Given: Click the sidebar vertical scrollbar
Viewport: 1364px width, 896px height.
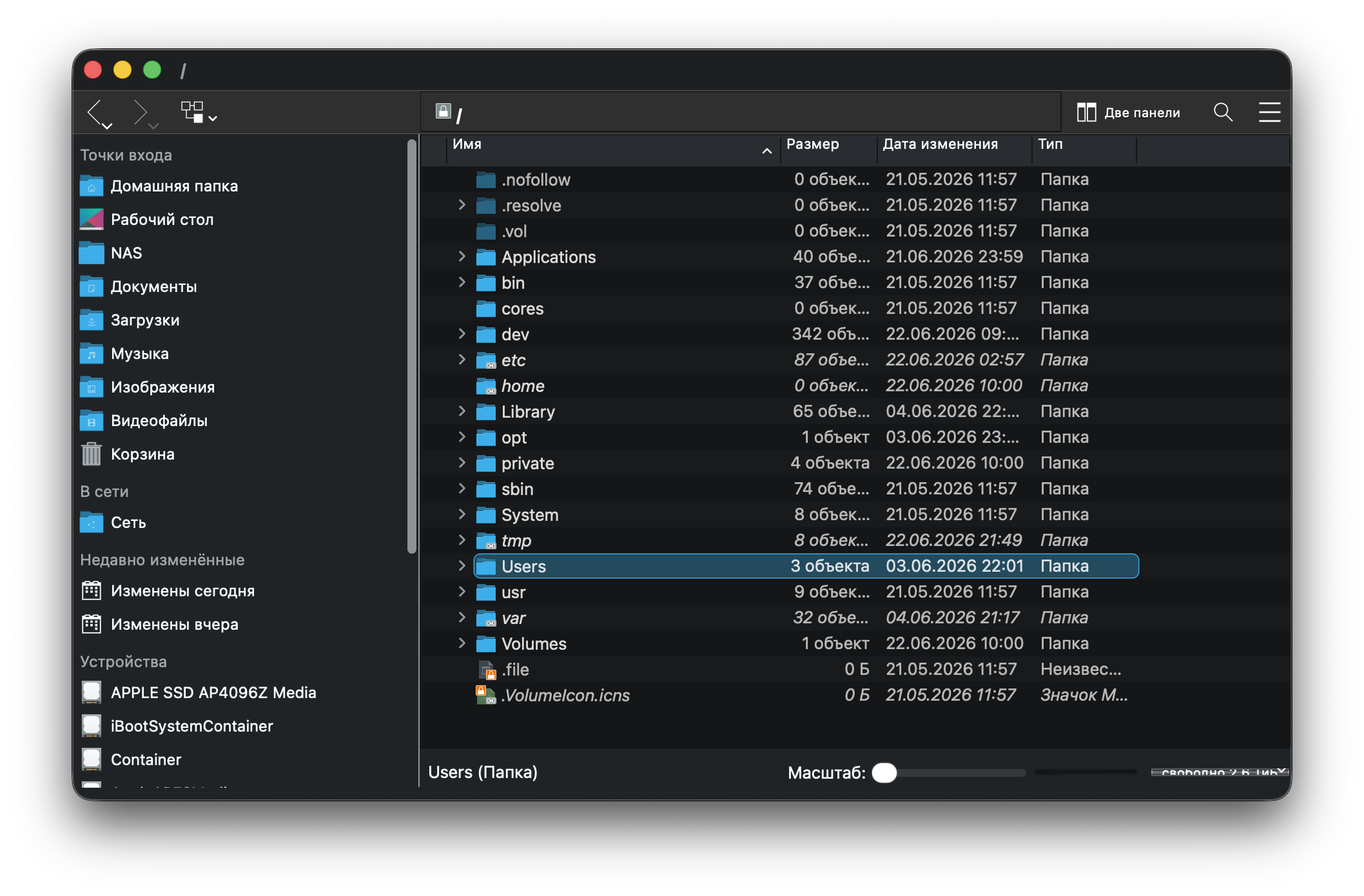Looking at the screenshot, I should click(412, 346).
